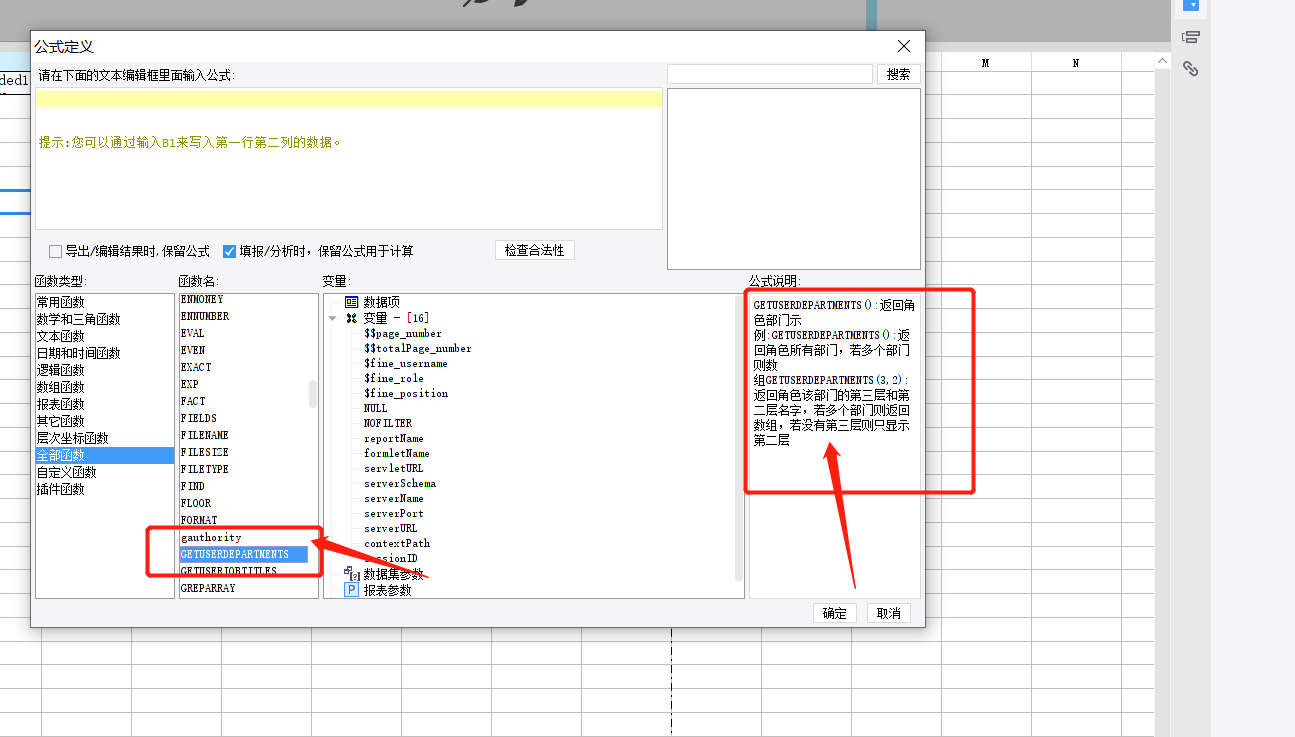Uncheck 填报/分析时,保留公式用于计算 checkbox
The width and height of the screenshot is (1295, 737).
coord(229,251)
